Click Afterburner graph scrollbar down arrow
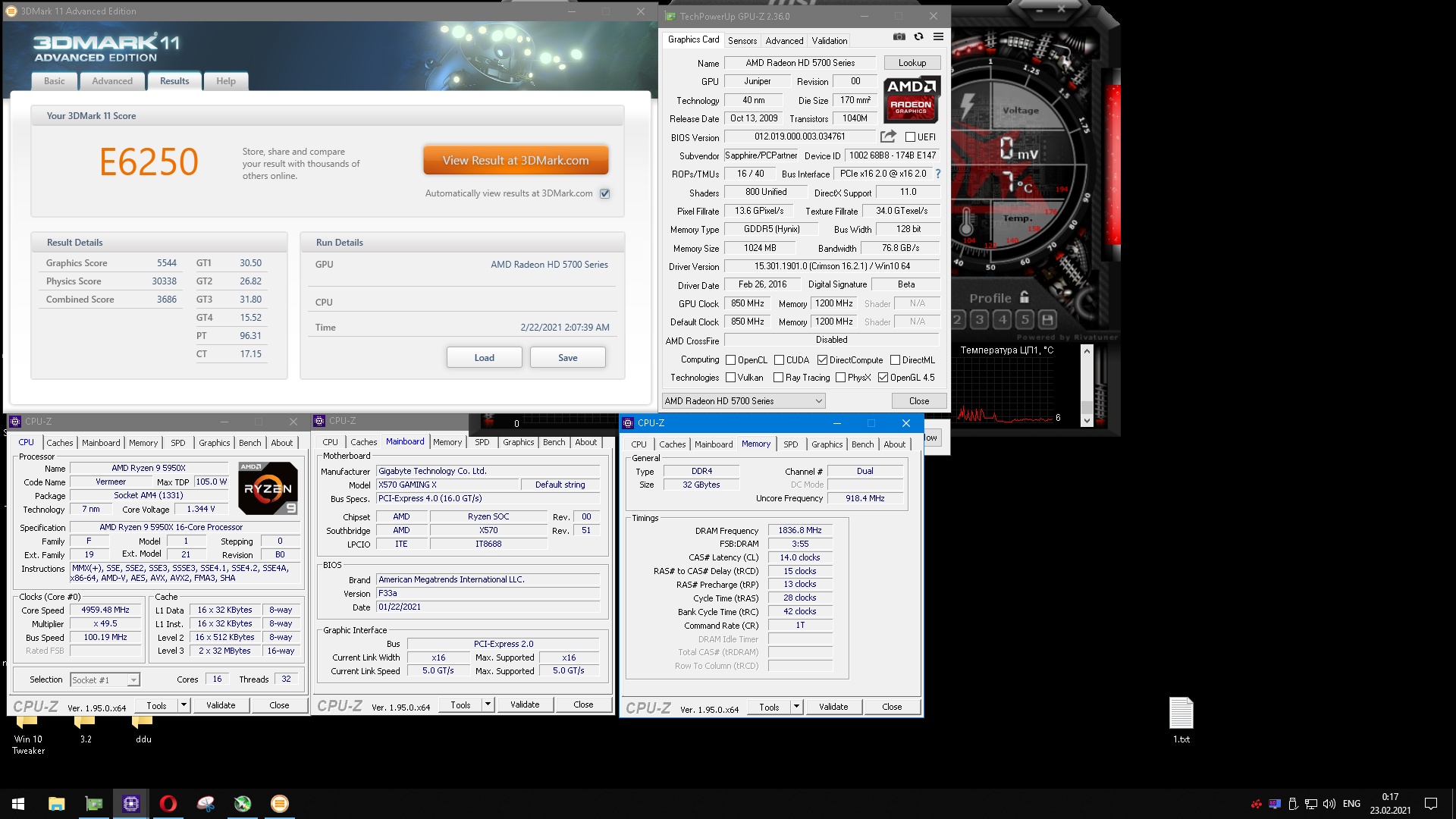This screenshot has height=819, width=1456. (x=1087, y=421)
